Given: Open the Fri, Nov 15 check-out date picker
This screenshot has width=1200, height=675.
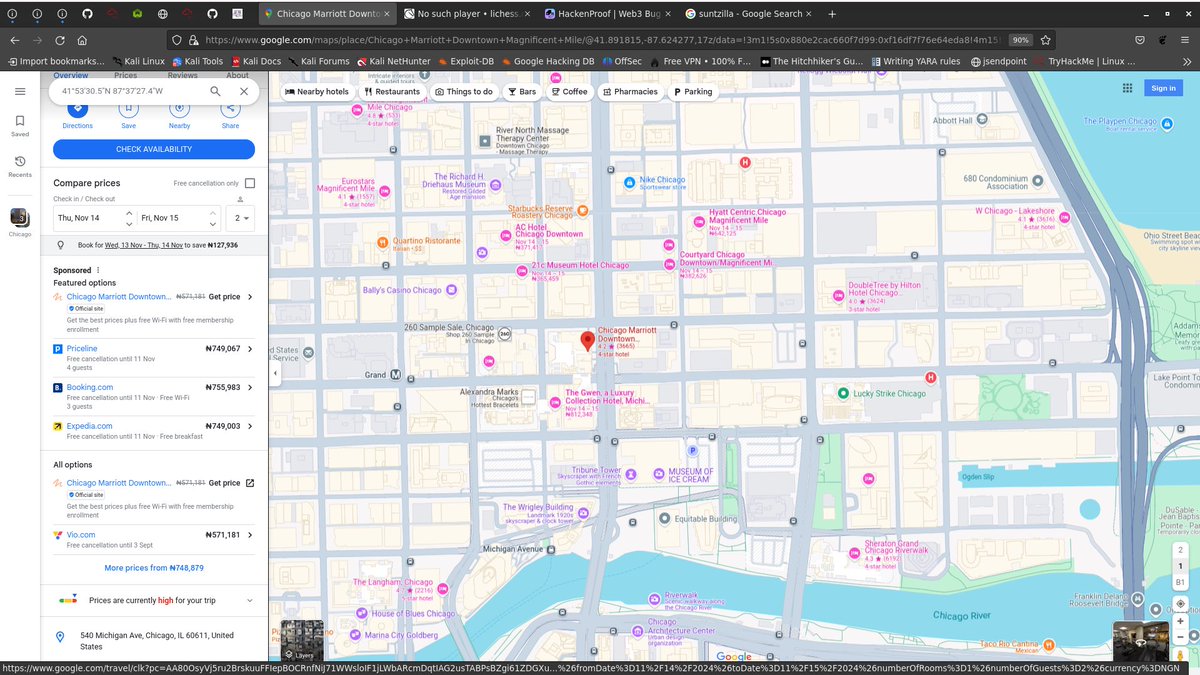Looking at the screenshot, I should (x=178, y=217).
